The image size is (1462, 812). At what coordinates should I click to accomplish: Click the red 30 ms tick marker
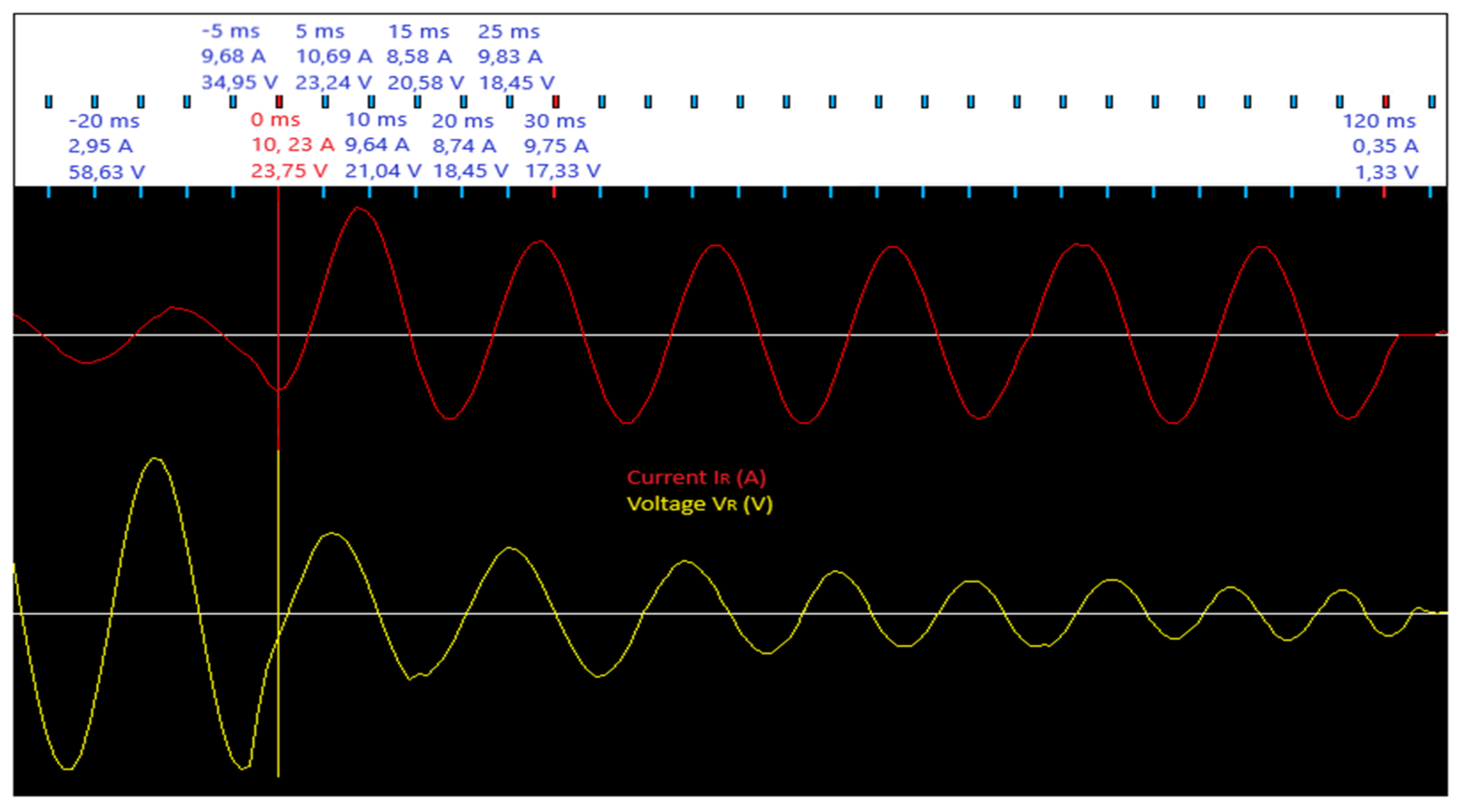555,102
